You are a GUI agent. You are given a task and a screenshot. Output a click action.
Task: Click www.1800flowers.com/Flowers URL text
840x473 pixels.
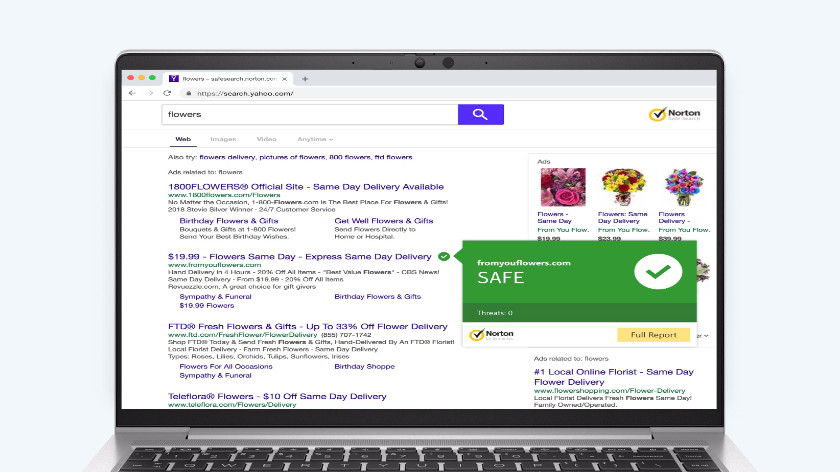(224, 195)
